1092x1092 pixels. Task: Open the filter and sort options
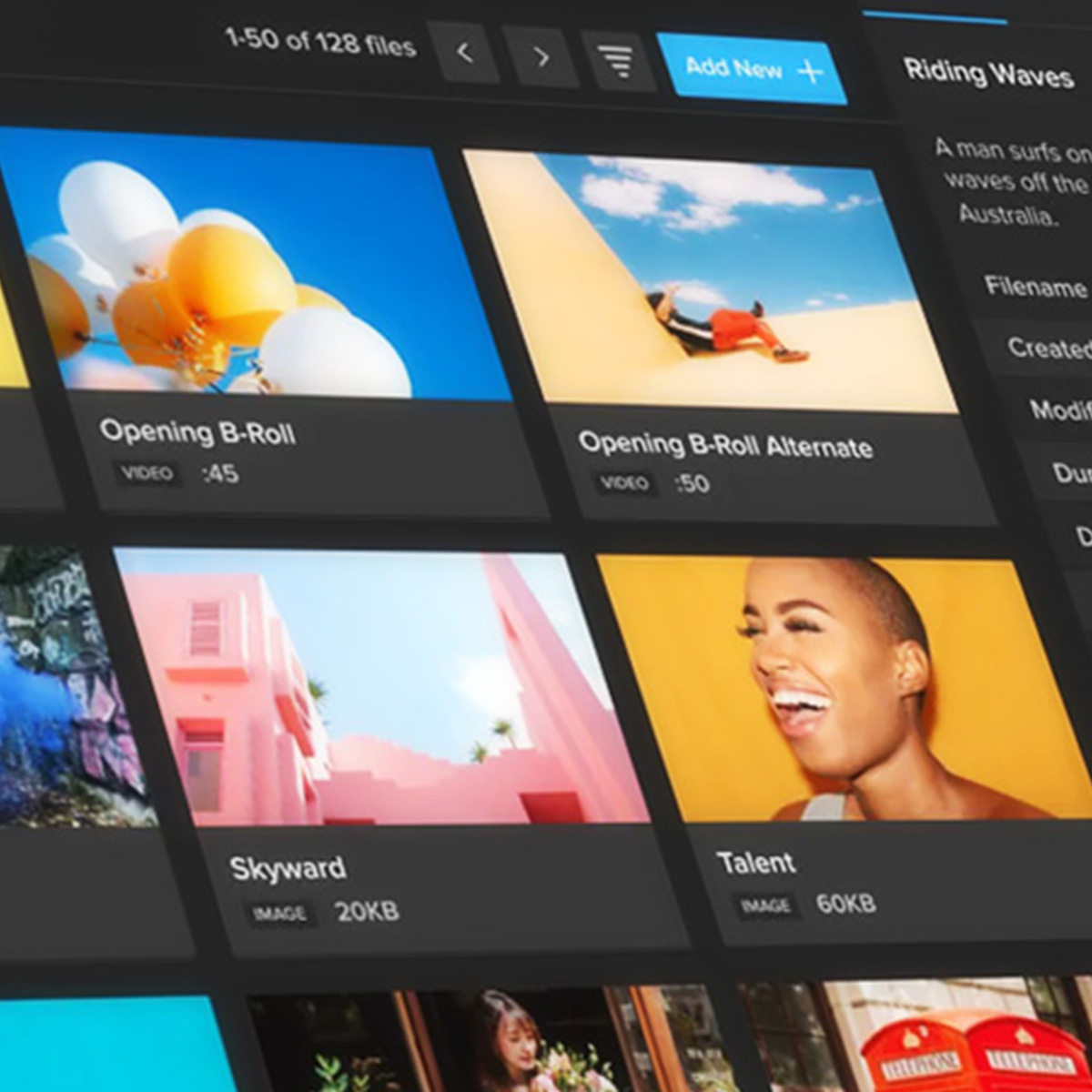tap(619, 62)
